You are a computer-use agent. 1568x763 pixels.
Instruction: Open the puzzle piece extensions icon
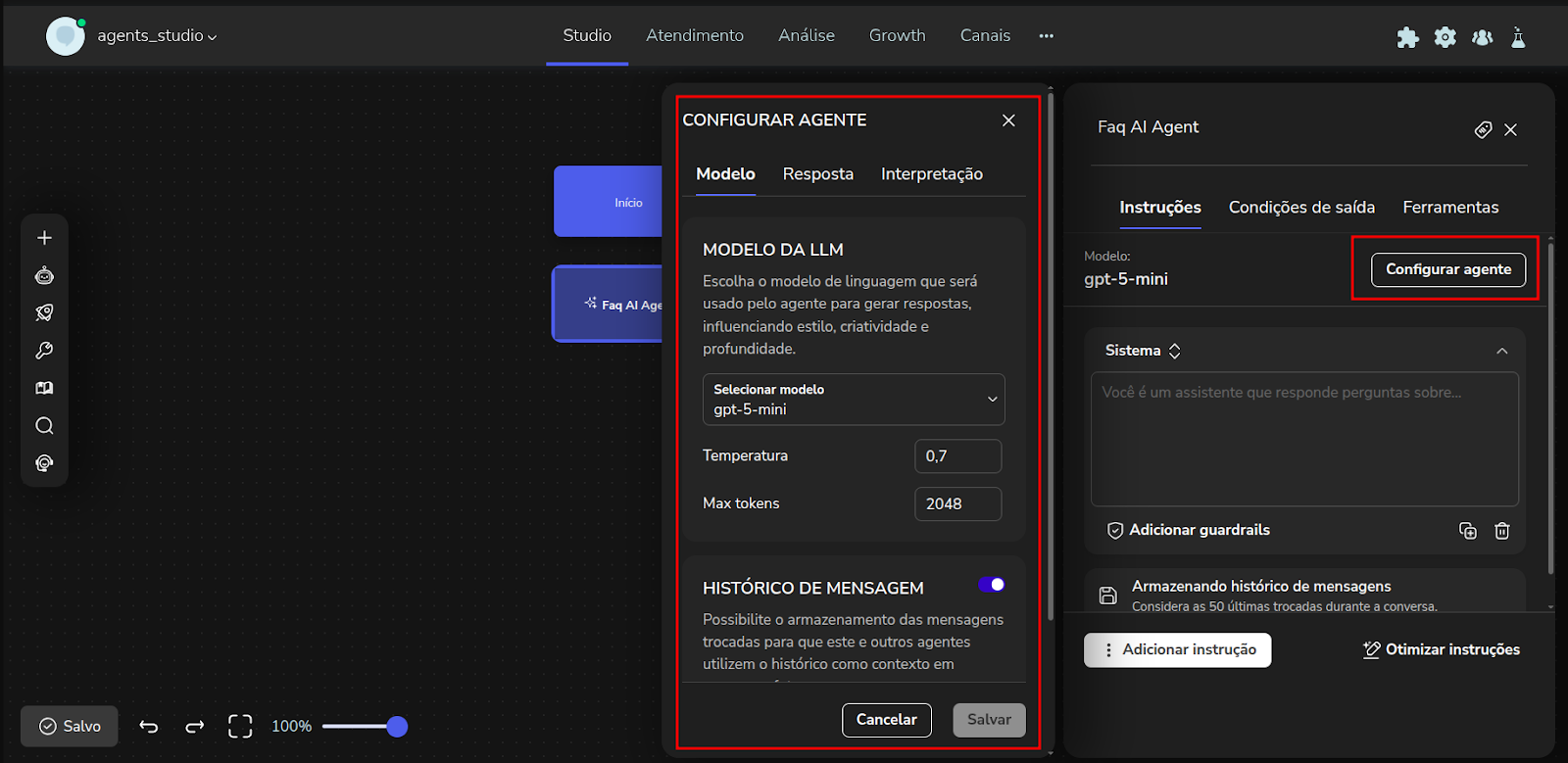pos(1407,37)
